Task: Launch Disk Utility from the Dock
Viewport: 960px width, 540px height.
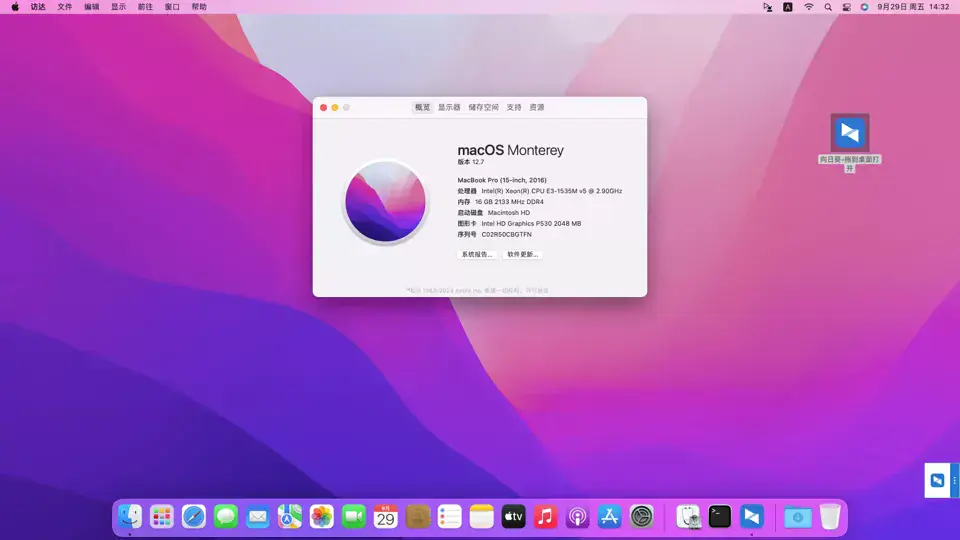Action: 688,517
